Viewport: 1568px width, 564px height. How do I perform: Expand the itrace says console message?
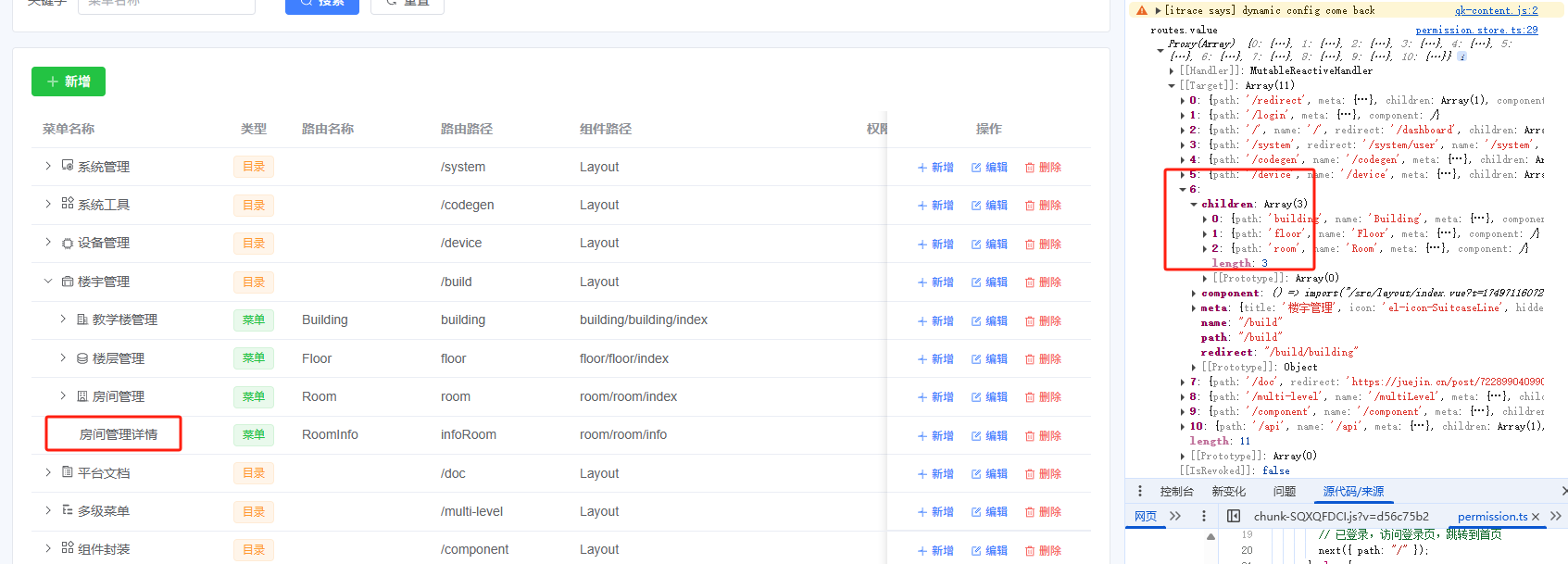[1158, 10]
